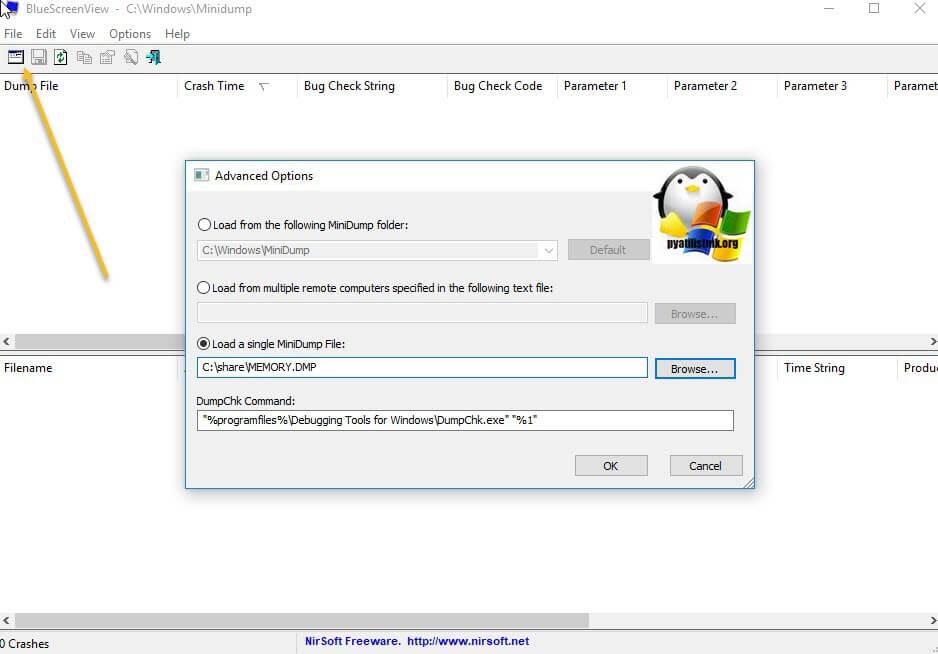Image resolution: width=938 pixels, height=654 pixels.
Task: Click the Advanced Options dialog title icon
Action: [x=202, y=175]
